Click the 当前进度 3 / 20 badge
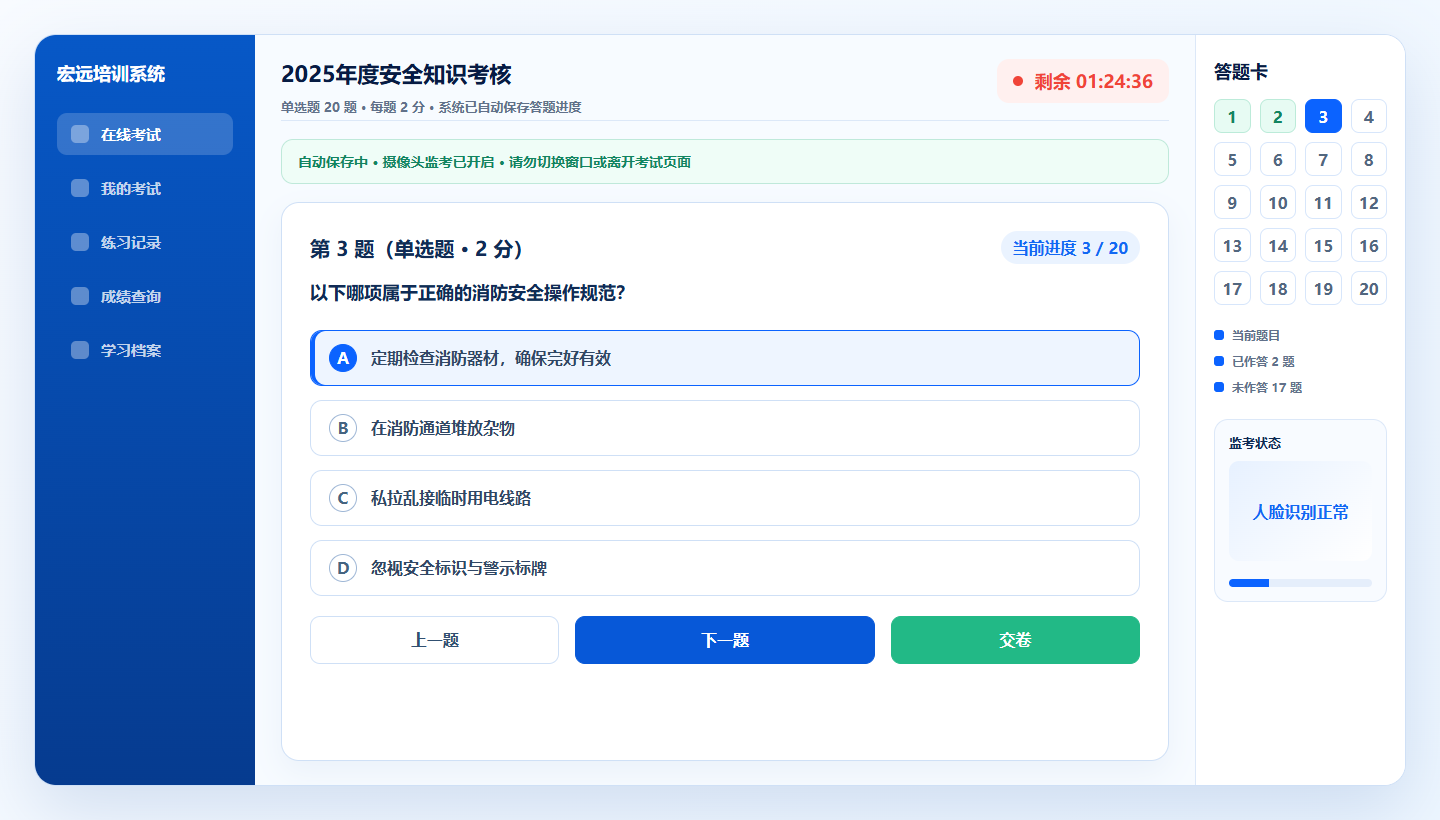The image size is (1440, 820). (1070, 248)
